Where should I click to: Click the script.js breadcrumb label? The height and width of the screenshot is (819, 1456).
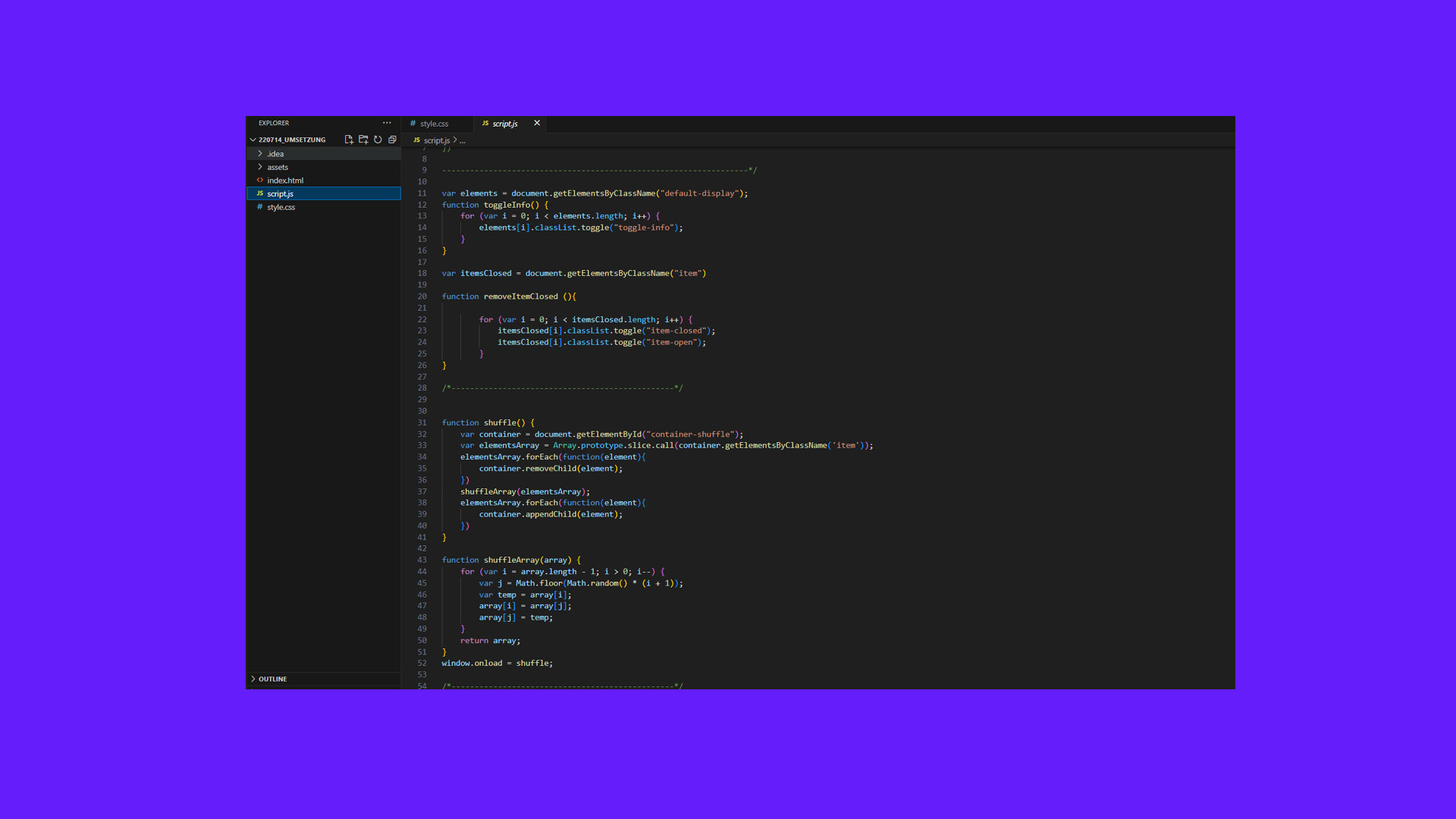pyautogui.click(x=437, y=141)
